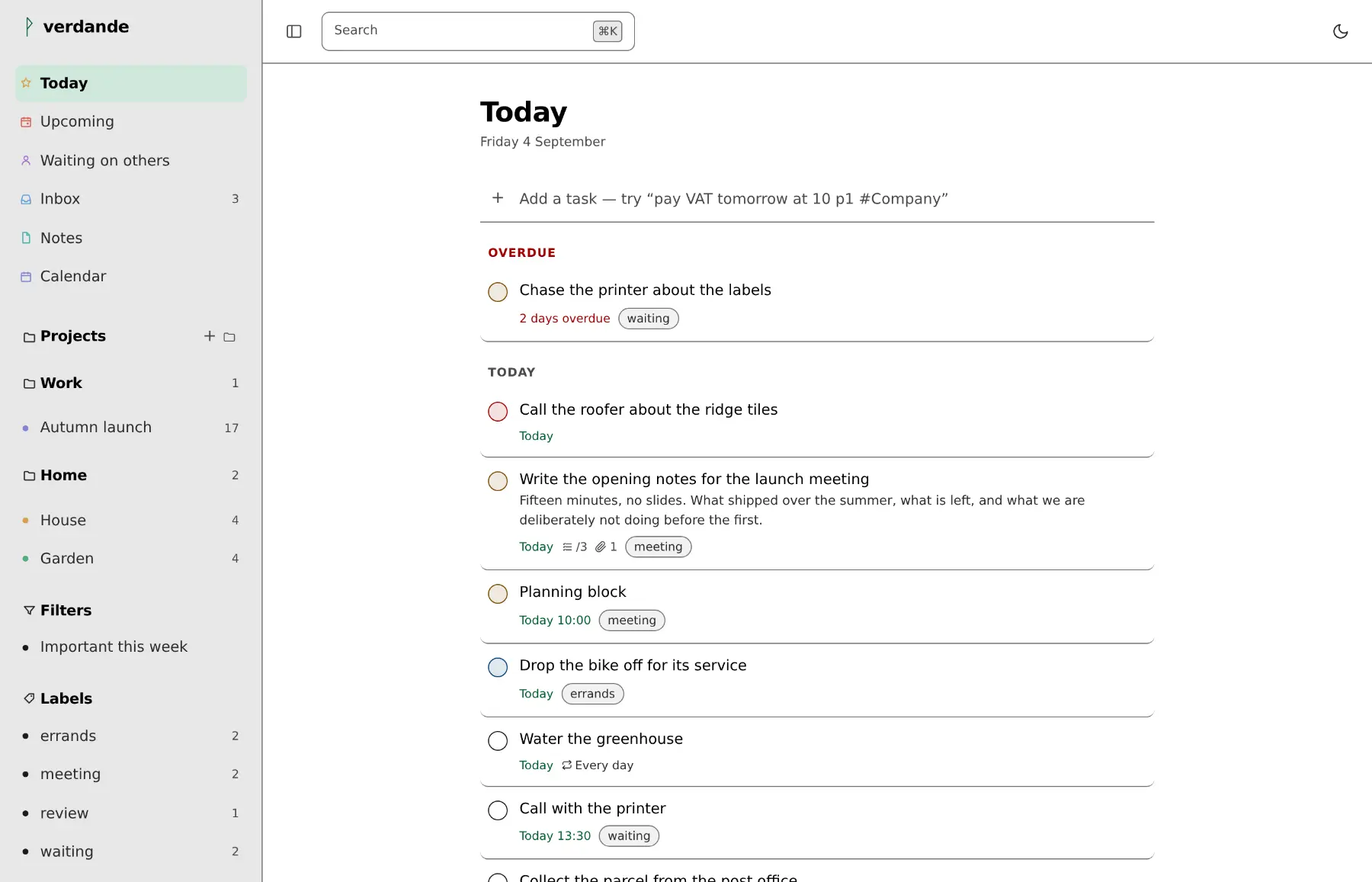The height and width of the screenshot is (882, 1372).
Task: Click the plus icon to add project
Action: coord(210,336)
